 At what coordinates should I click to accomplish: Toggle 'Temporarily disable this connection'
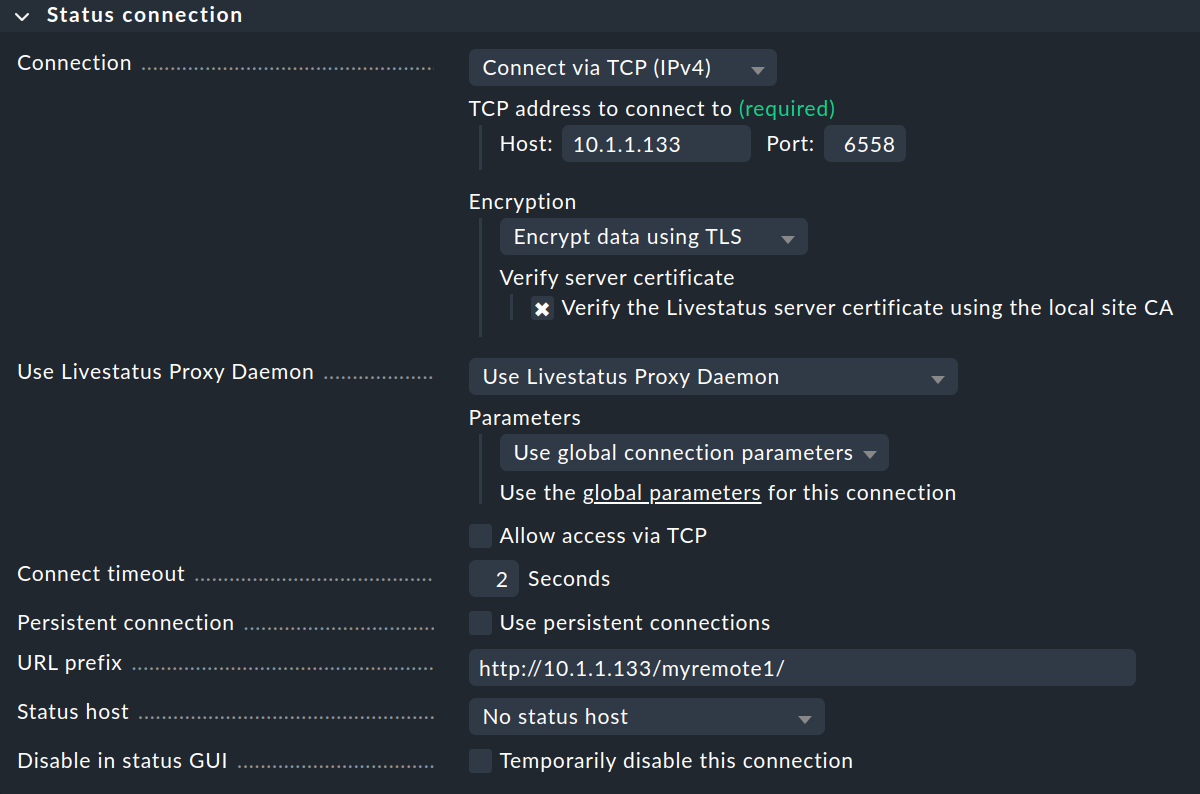pos(480,760)
